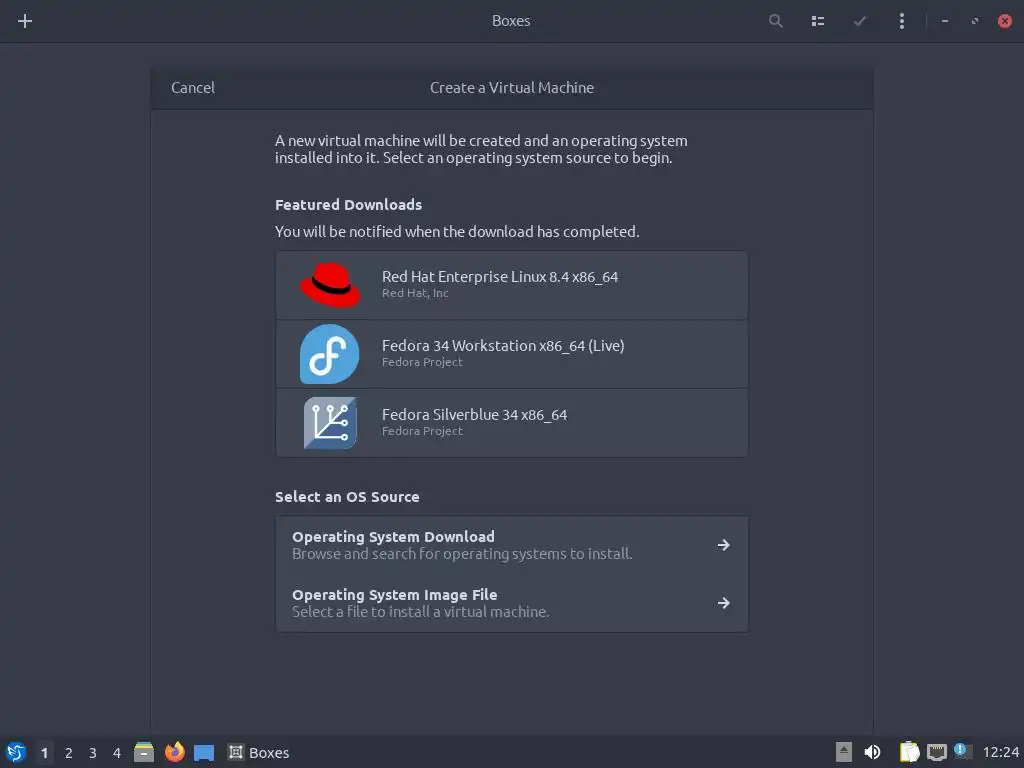Launch Firefox from the taskbar
The width and height of the screenshot is (1024, 768).
coord(174,752)
